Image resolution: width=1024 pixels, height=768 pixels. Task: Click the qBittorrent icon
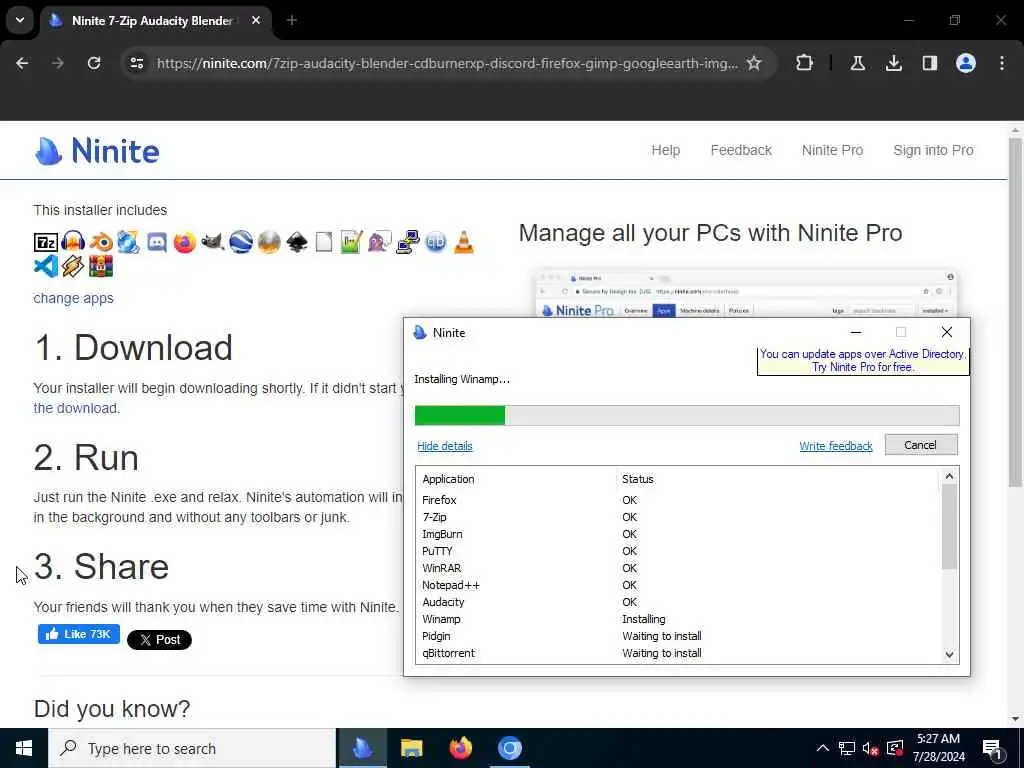click(436, 242)
